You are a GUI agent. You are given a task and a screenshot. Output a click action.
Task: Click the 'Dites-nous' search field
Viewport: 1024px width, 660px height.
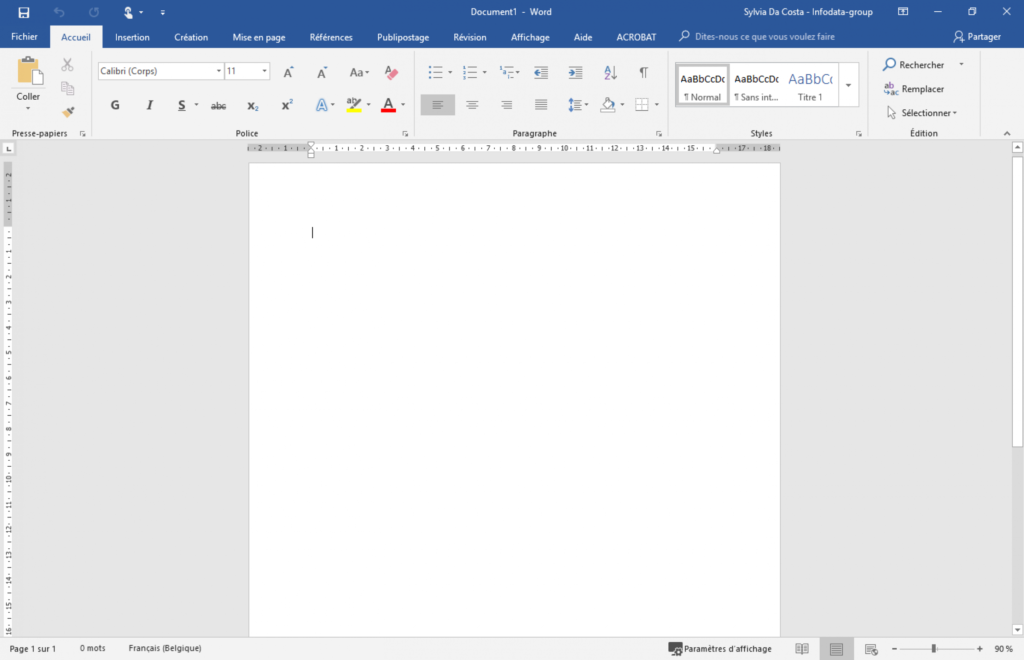tap(764, 37)
